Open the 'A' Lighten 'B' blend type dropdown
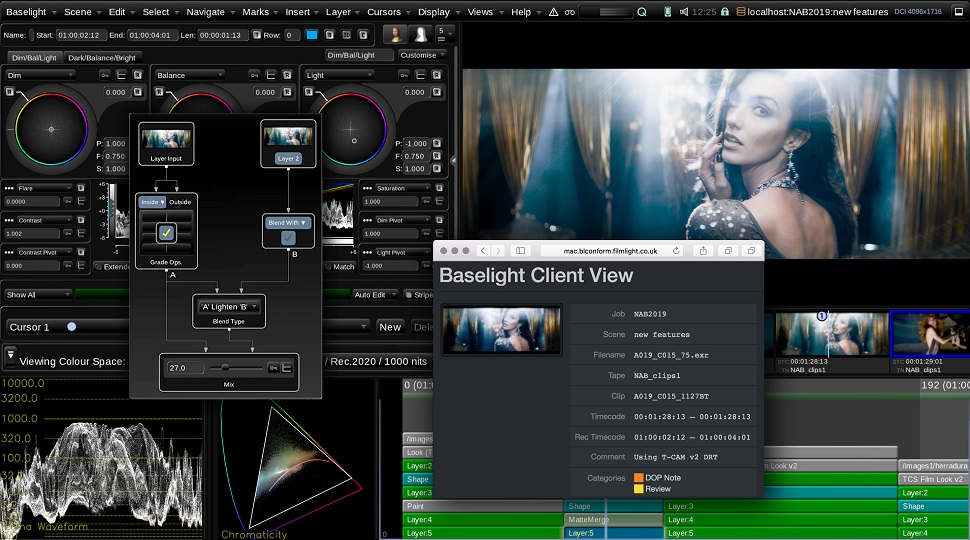The height and width of the screenshot is (540, 970). pos(229,307)
